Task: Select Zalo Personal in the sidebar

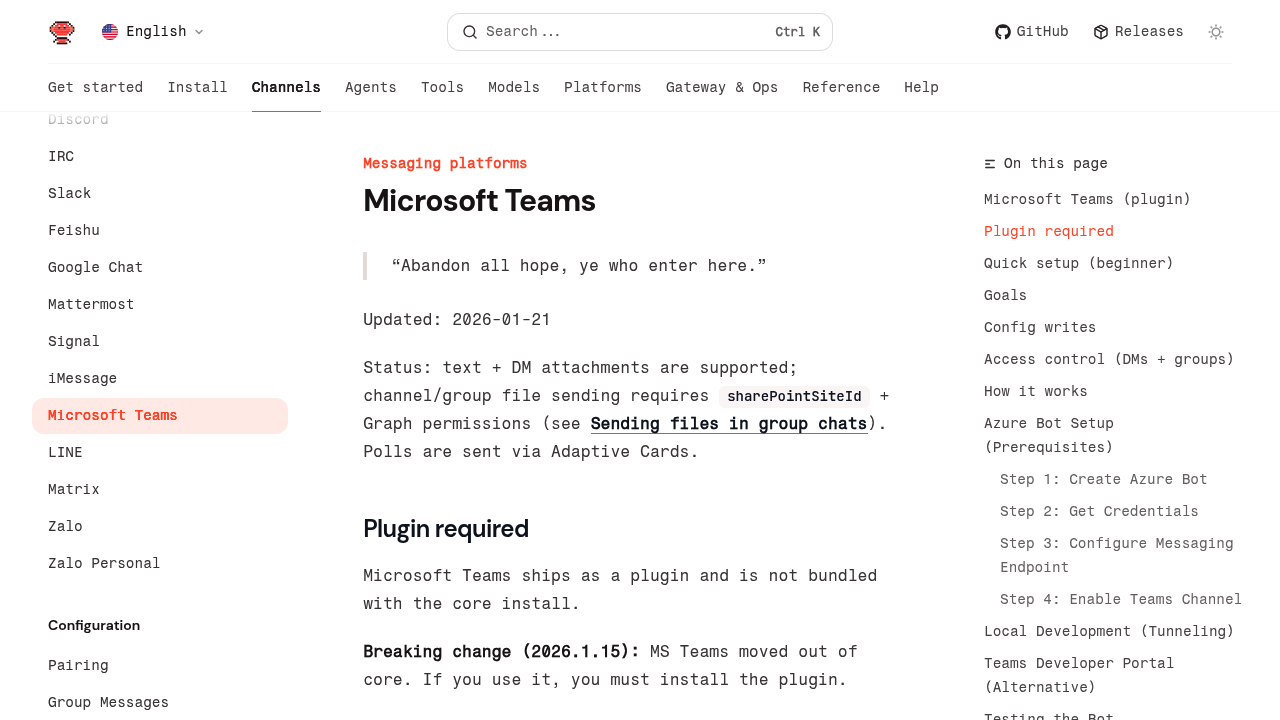Action: point(104,563)
